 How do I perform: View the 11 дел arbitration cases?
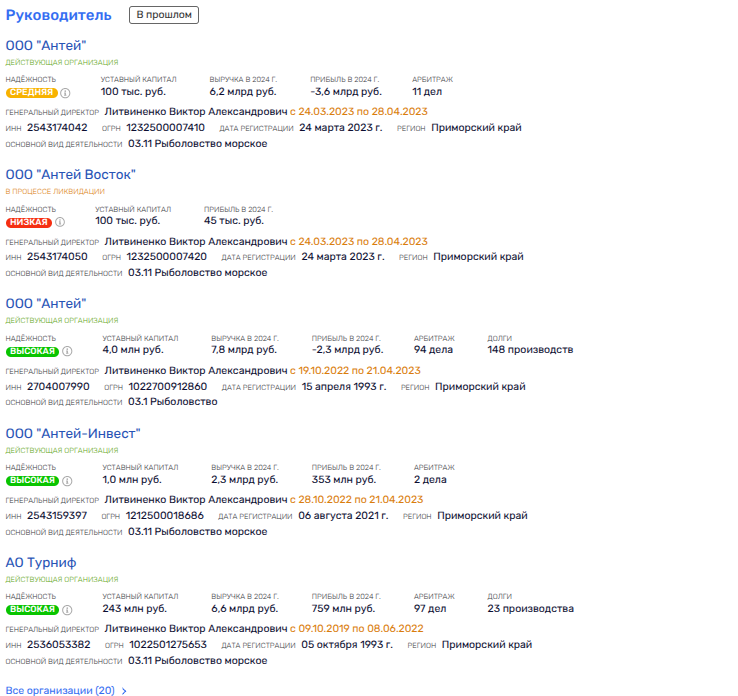coord(428,92)
